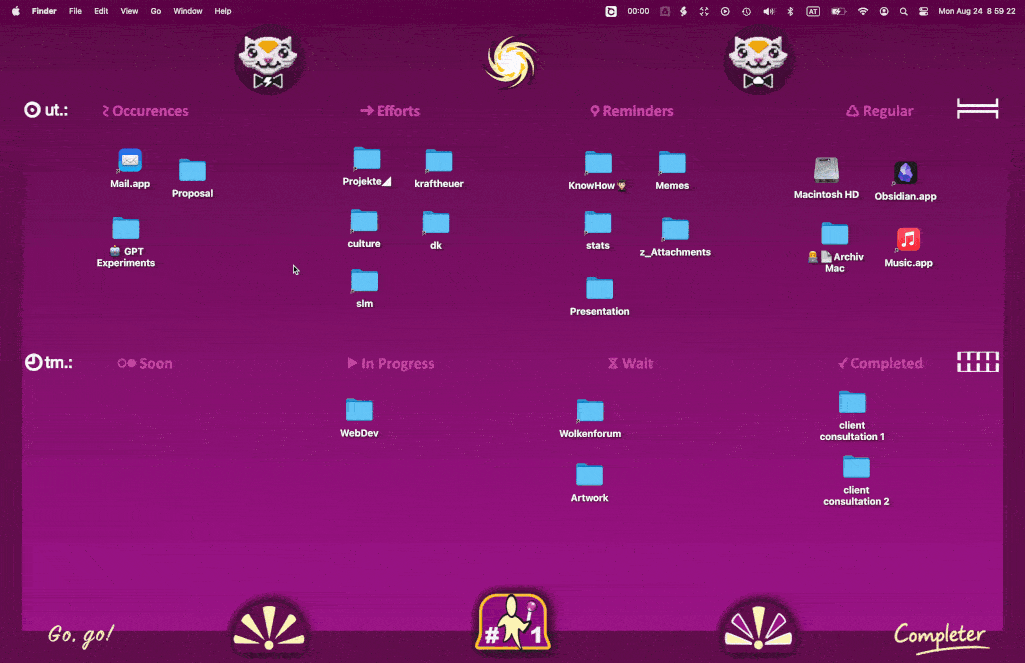Open the WebDev folder
Viewport: 1025px width, 663px height.
(359, 410)
